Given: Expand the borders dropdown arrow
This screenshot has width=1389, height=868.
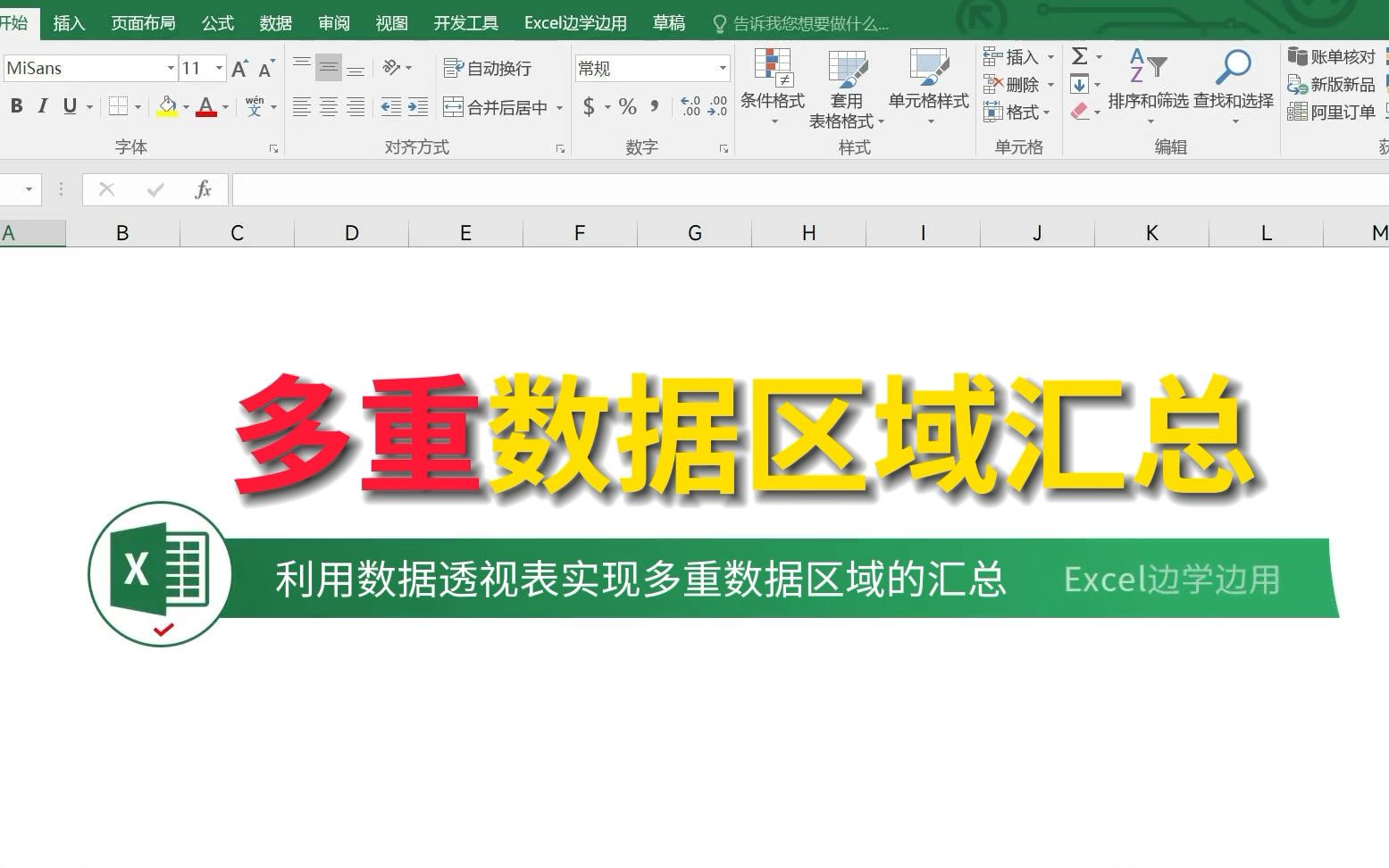Looking at the screenshot, I should click(x=138, y=107).
